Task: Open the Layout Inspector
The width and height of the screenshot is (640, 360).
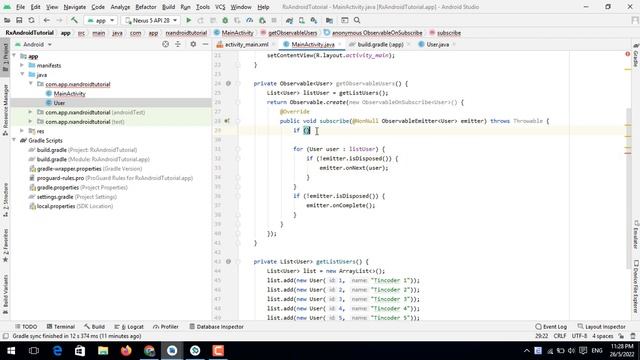Action: pyautogui.click(x=601, y=327)
